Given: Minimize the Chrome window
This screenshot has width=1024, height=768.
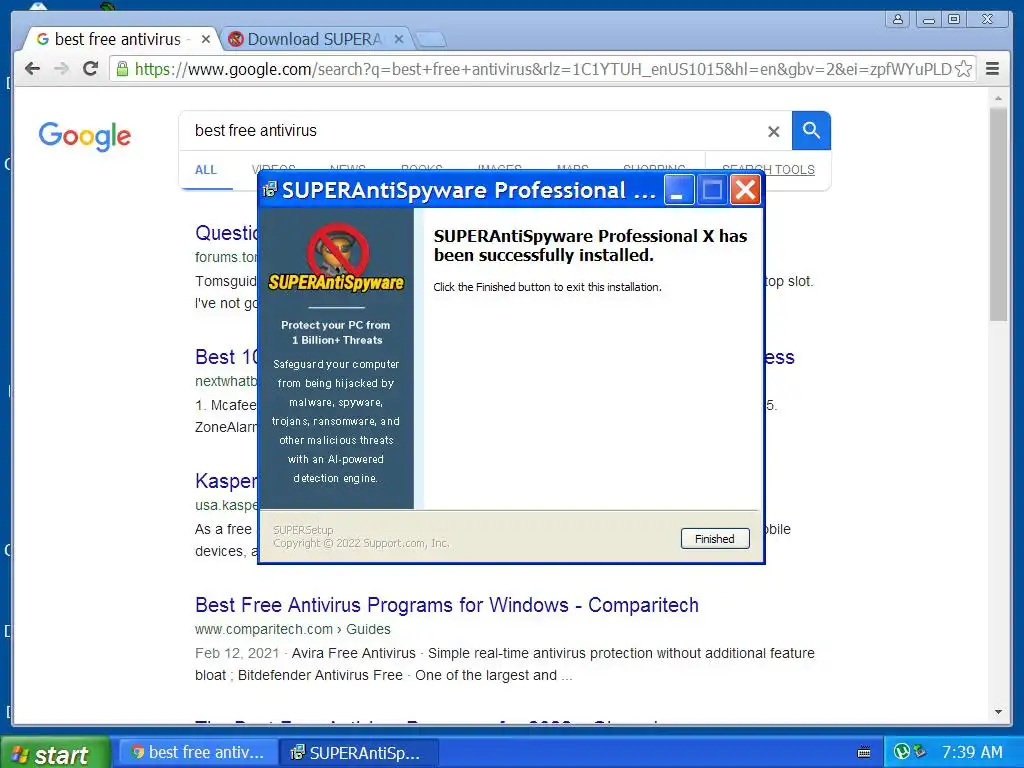Looking at the screenshot, I should point(928,19).
